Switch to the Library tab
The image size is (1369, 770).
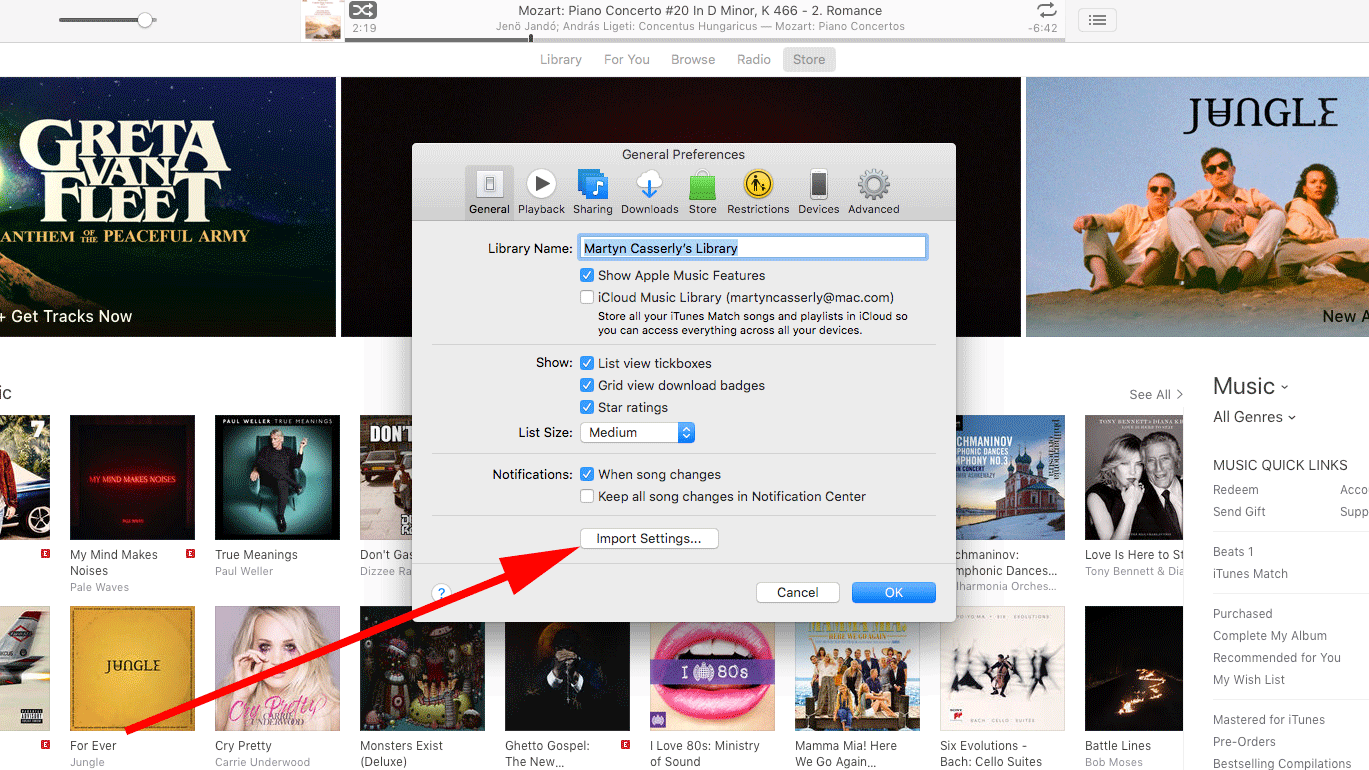coord(560,59)
